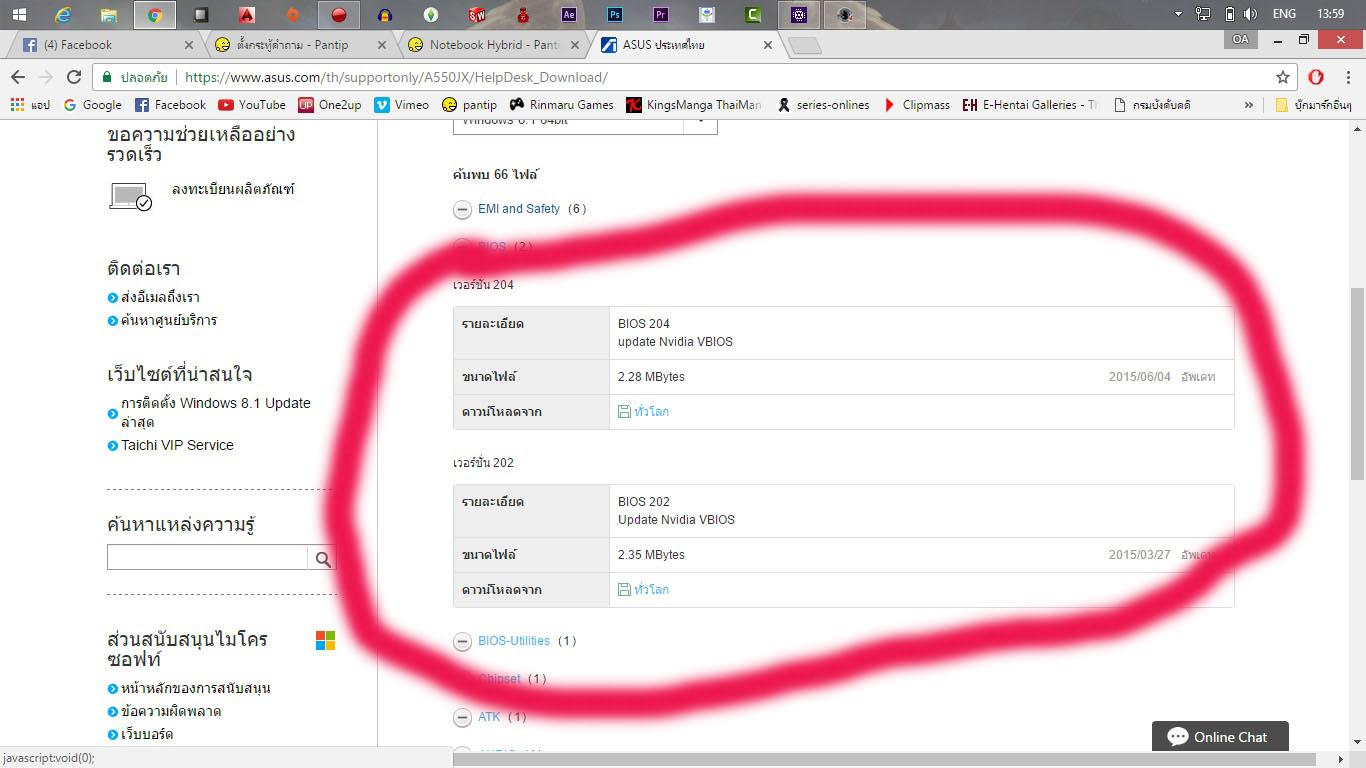Open the red record-circle taskbar app

pyautogui.click(x=339, y=15)
